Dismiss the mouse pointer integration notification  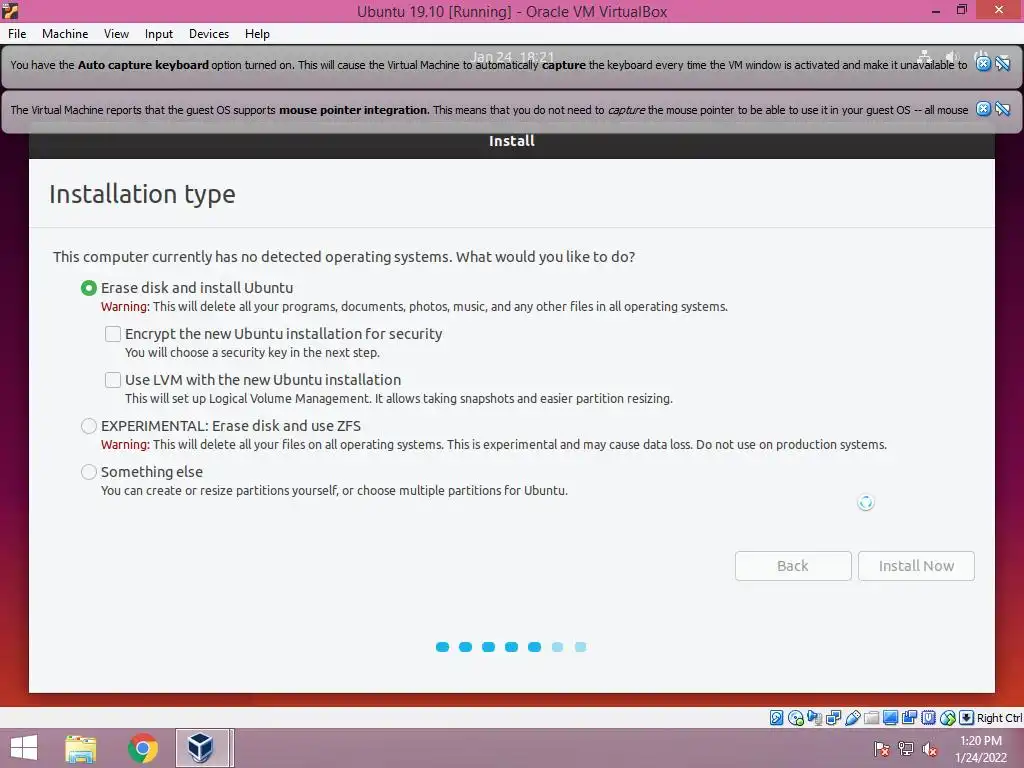pos(984,109)
